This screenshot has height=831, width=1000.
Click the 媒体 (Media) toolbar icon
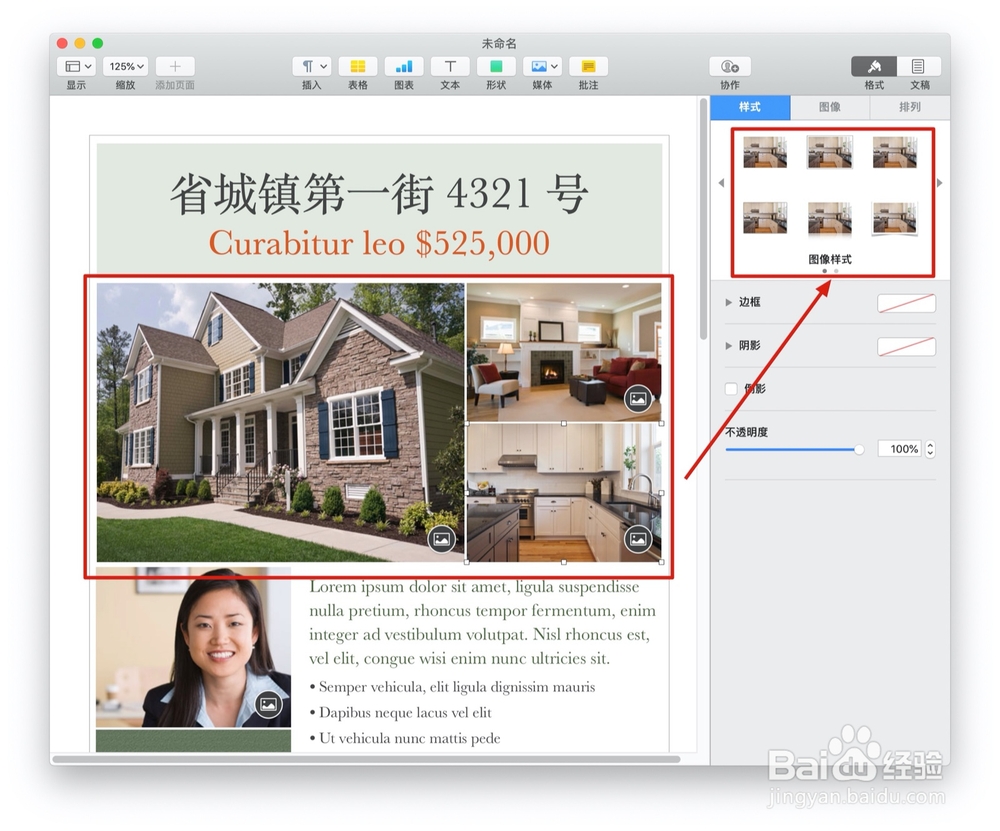(x=541, y=66)
